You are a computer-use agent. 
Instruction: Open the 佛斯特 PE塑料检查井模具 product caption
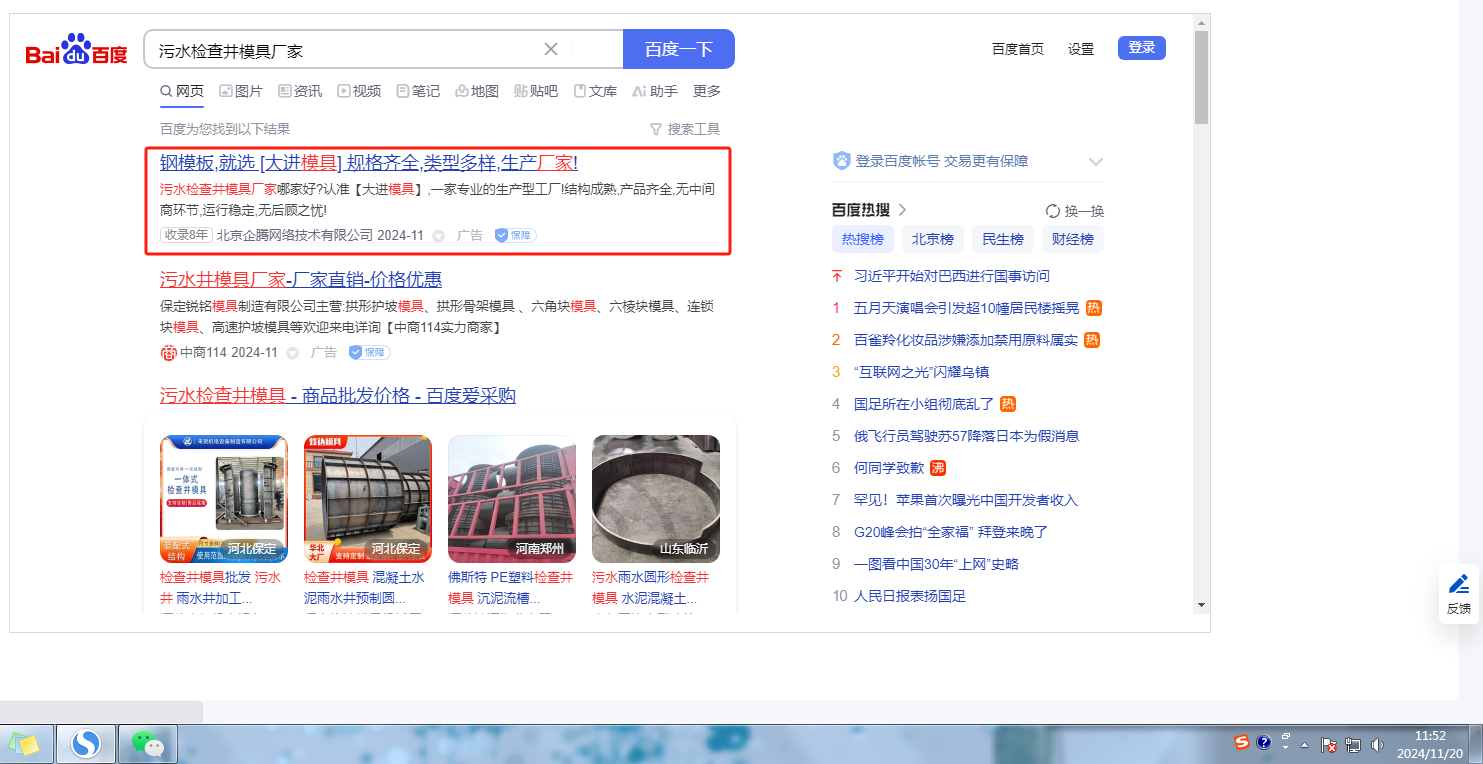coord(511,588)
